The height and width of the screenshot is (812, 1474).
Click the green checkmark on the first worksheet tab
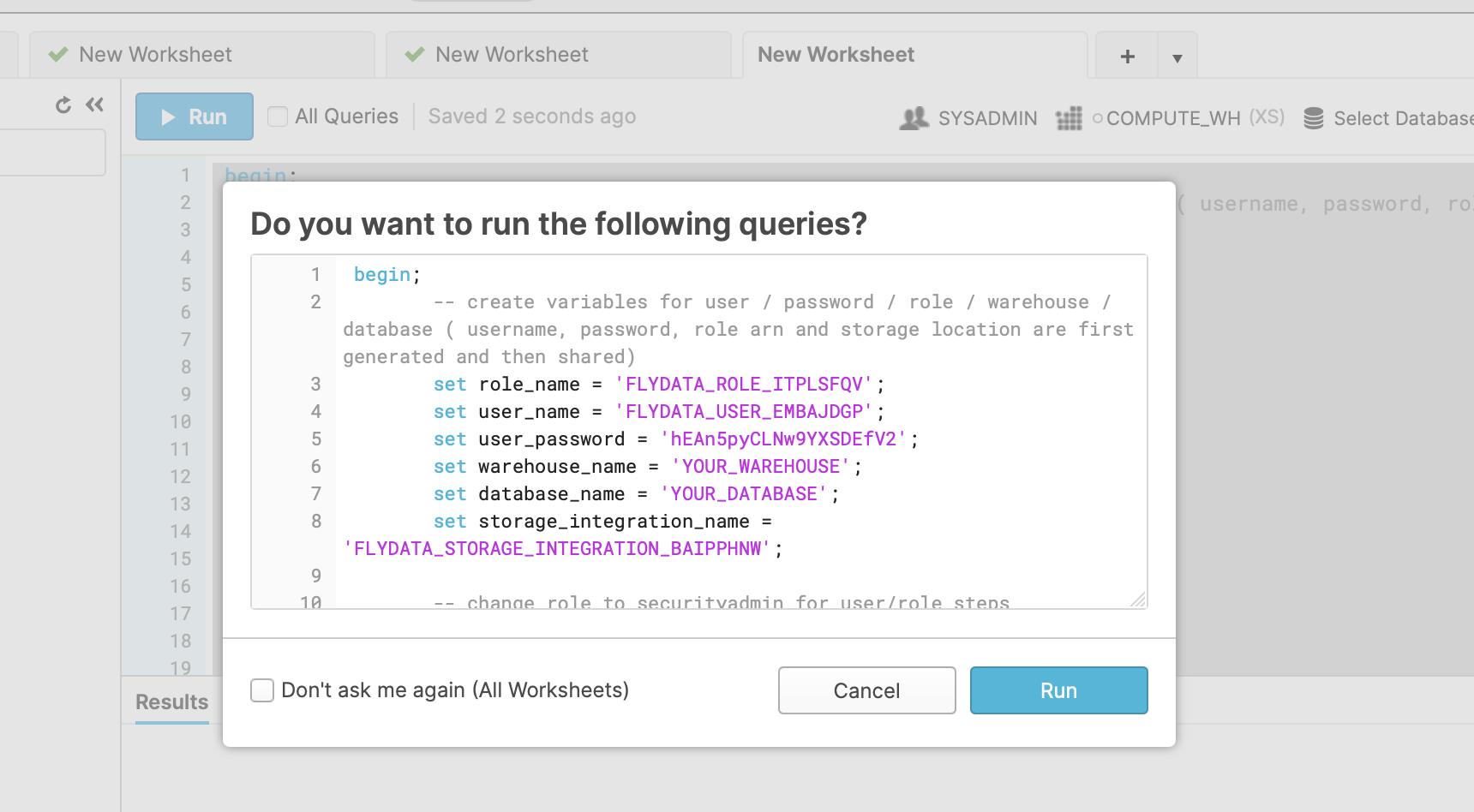point(57,53)
